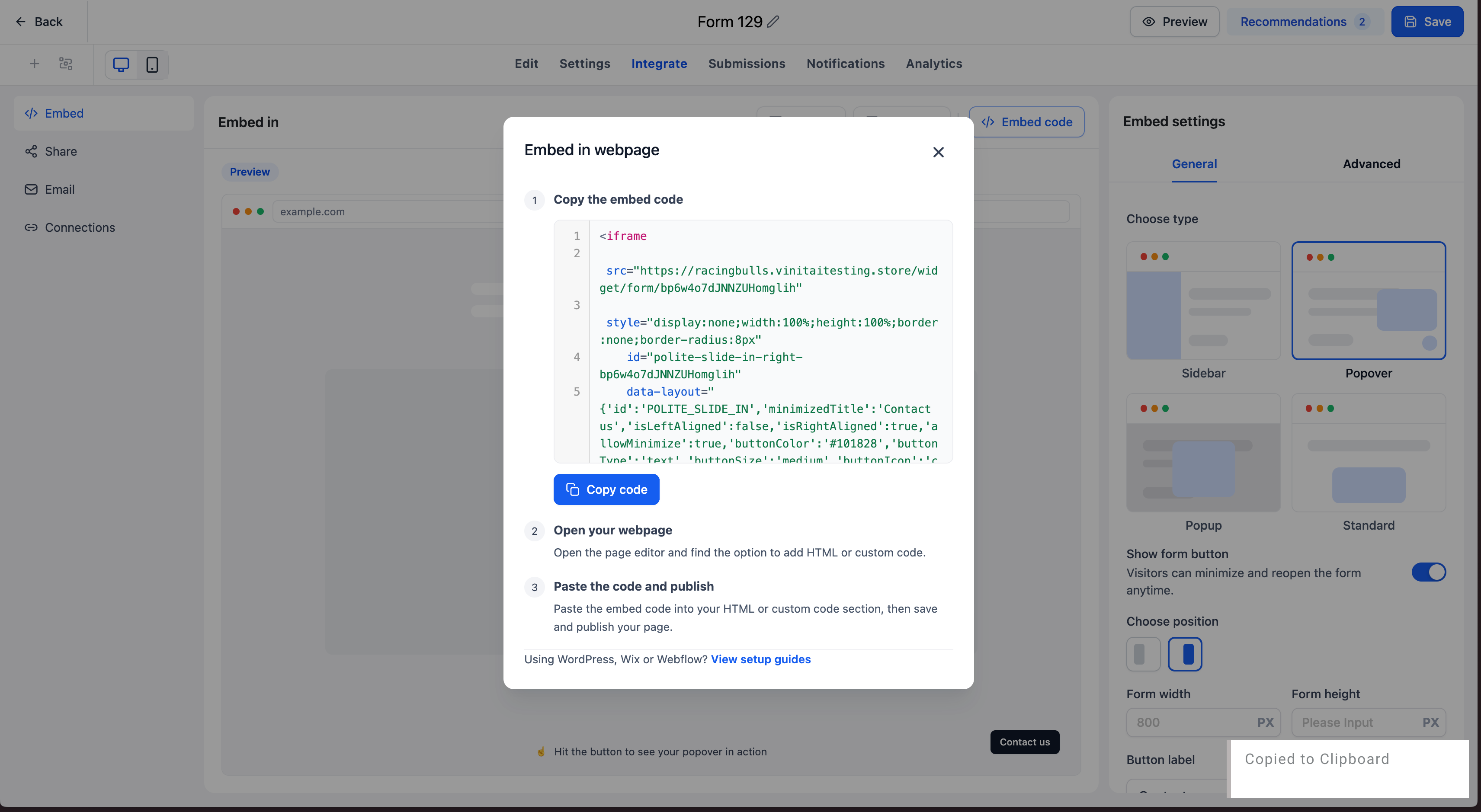Choose the Popup embed type thumbnail
The image size is (1481, 812).
[1203, 453]
